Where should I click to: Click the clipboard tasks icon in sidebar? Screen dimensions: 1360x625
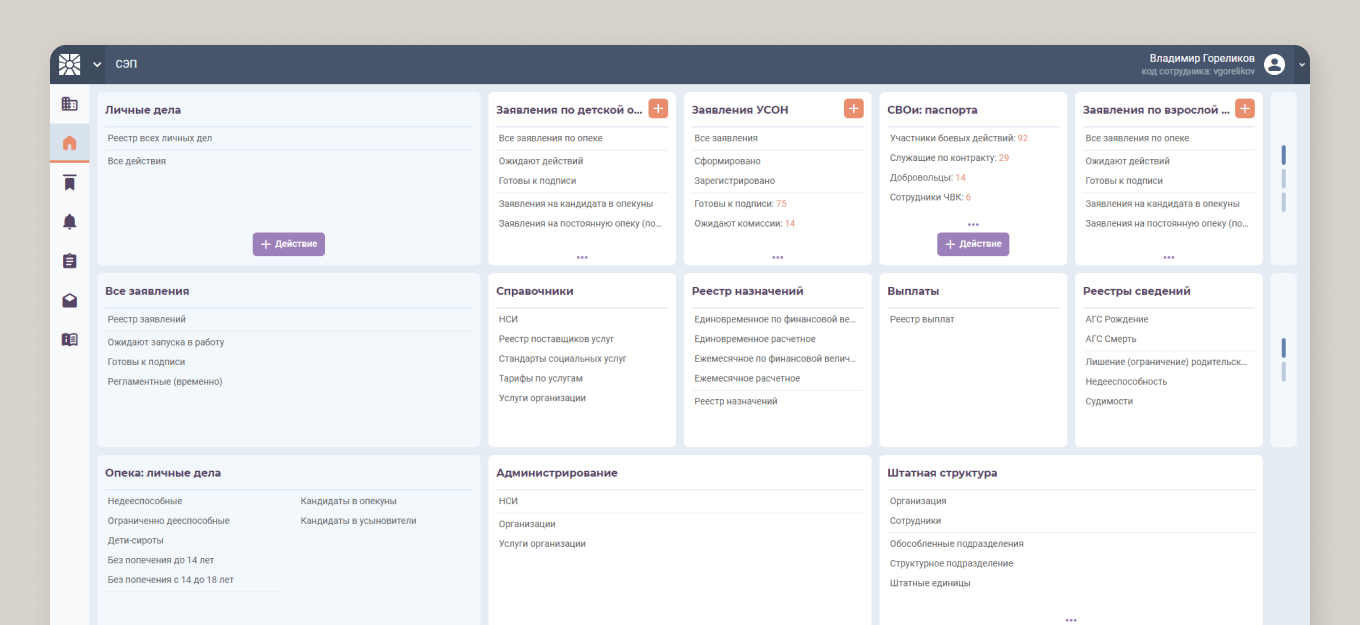(69, 261)
